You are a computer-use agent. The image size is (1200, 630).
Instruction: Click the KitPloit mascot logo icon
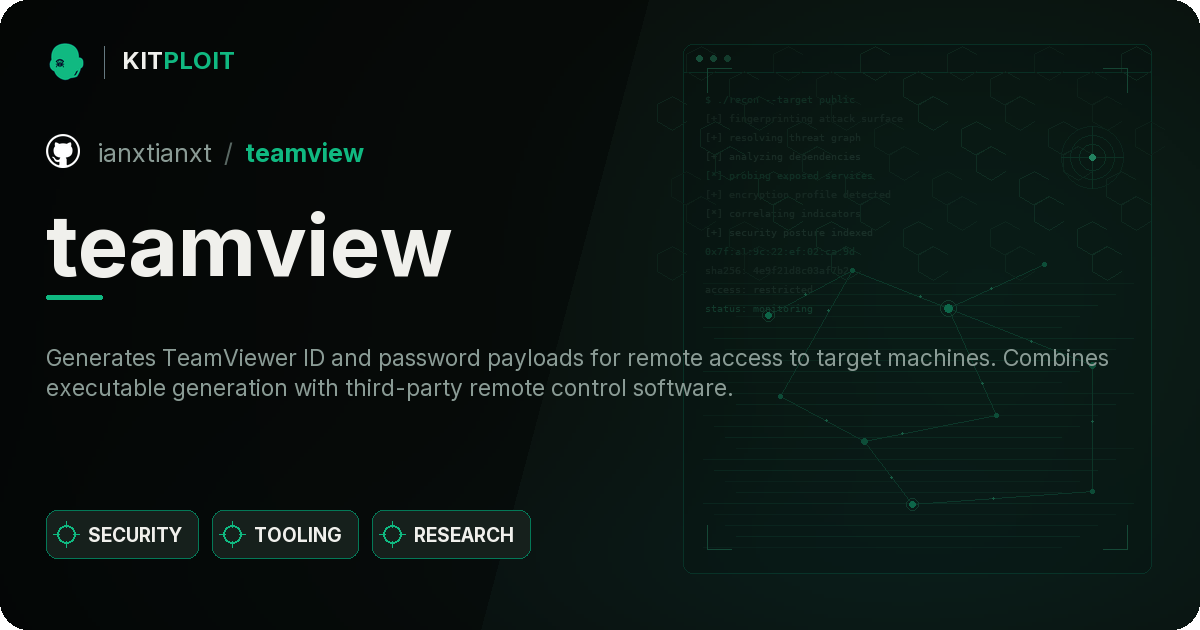click(x=66, y=62)
